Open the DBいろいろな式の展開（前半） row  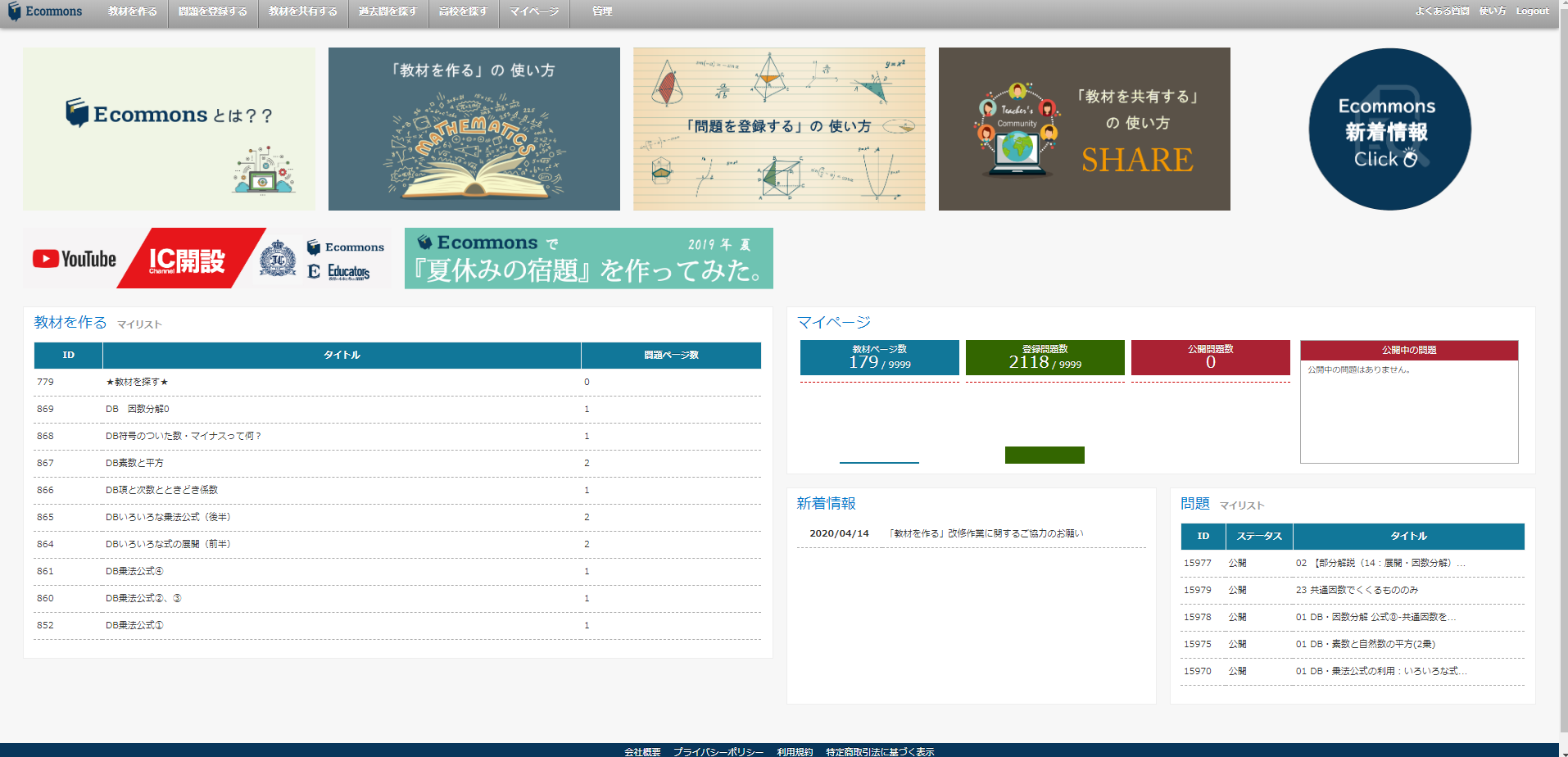(397, 545)
